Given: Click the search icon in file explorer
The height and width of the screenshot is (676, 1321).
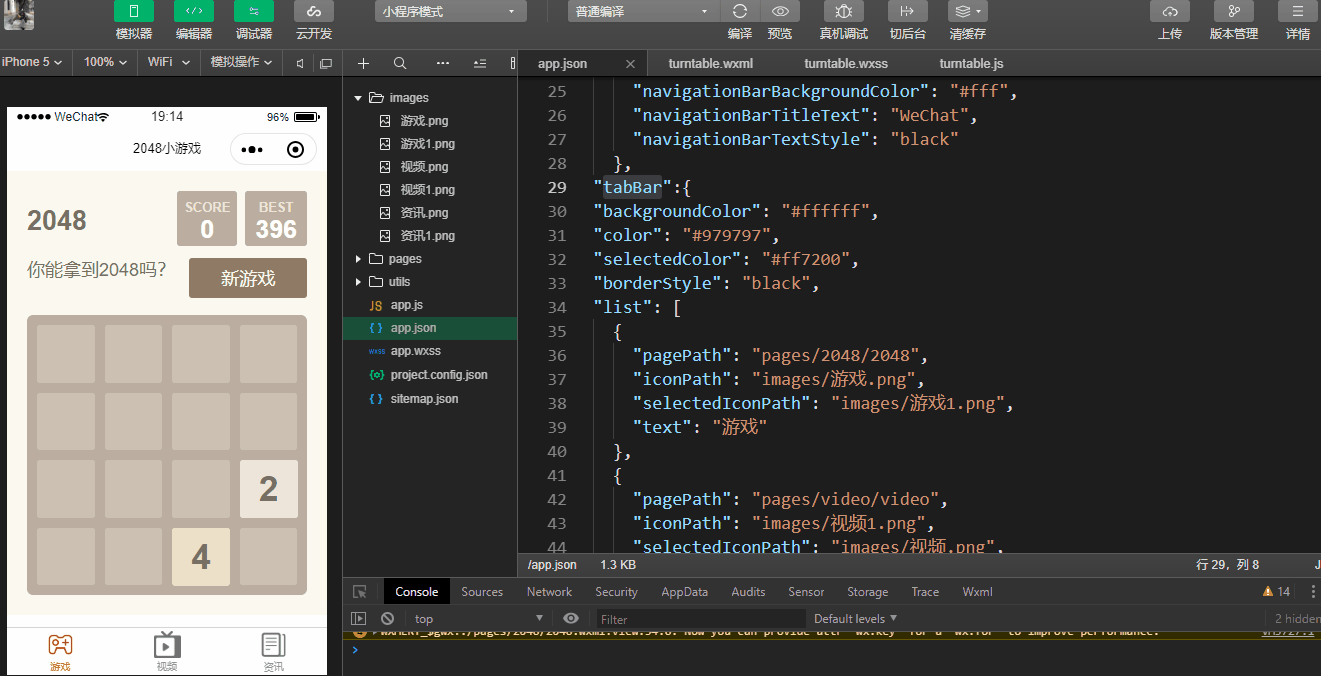Looking at the screenshot, I should click(x=400, y=63).
